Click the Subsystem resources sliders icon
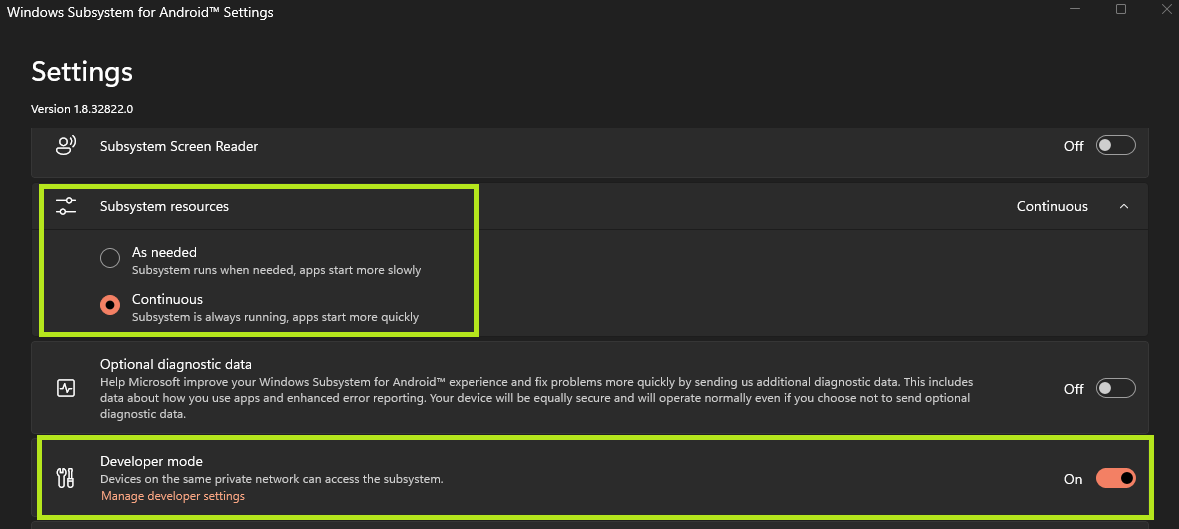The width and height of the screenshot is (1179, 529). coord(66,206)
